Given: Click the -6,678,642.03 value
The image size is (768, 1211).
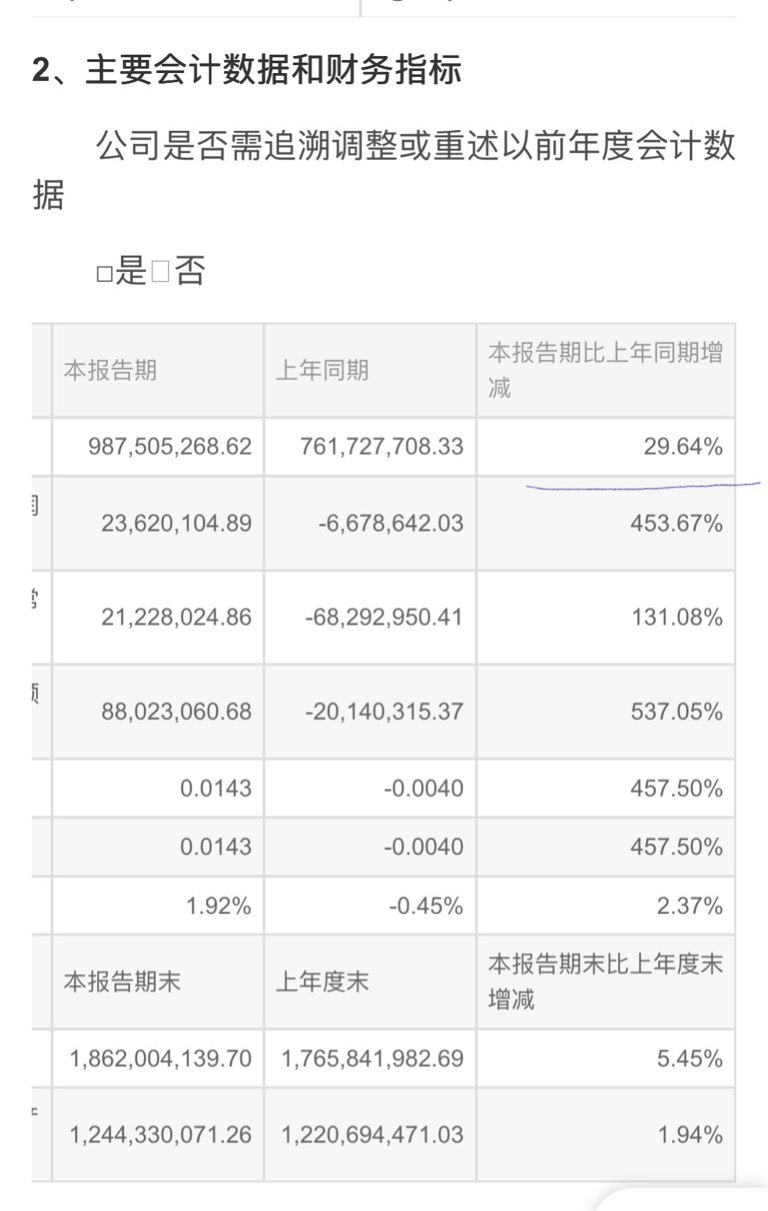Looking at the screenshot, I should click(383, 523).
